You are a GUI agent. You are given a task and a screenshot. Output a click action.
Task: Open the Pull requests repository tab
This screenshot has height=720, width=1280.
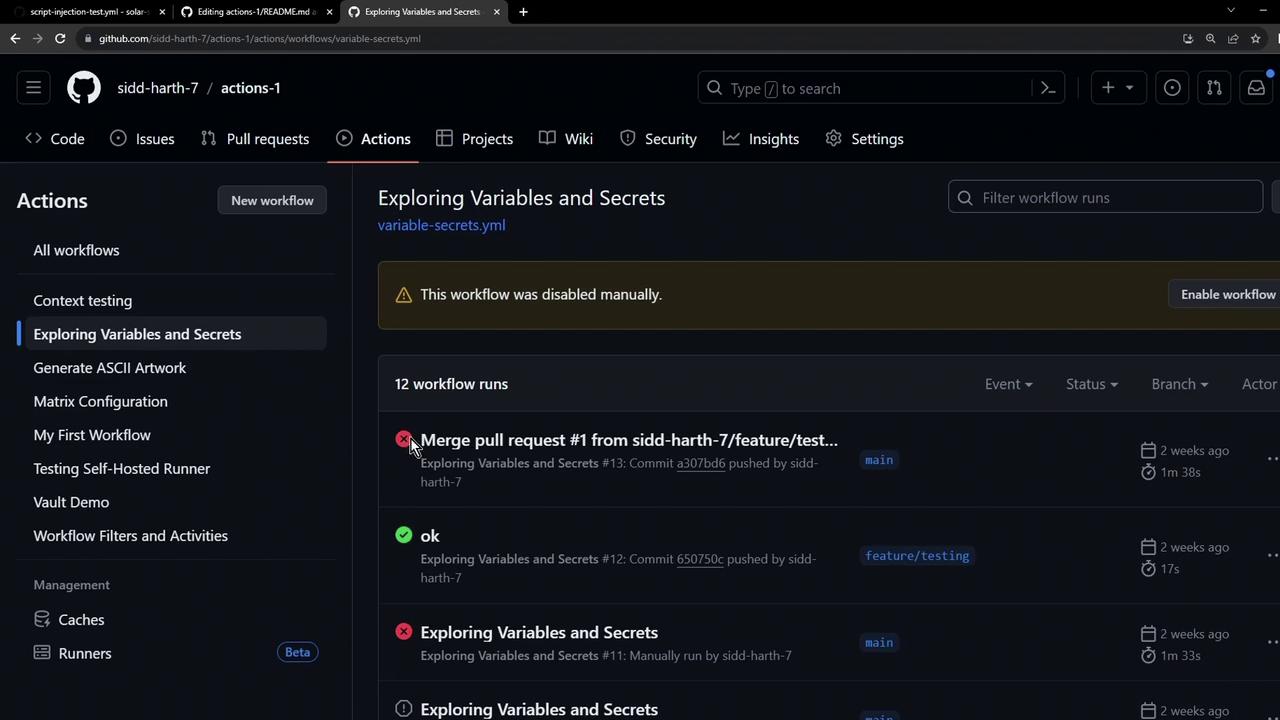pyautogui.click(x=255, y=139)
